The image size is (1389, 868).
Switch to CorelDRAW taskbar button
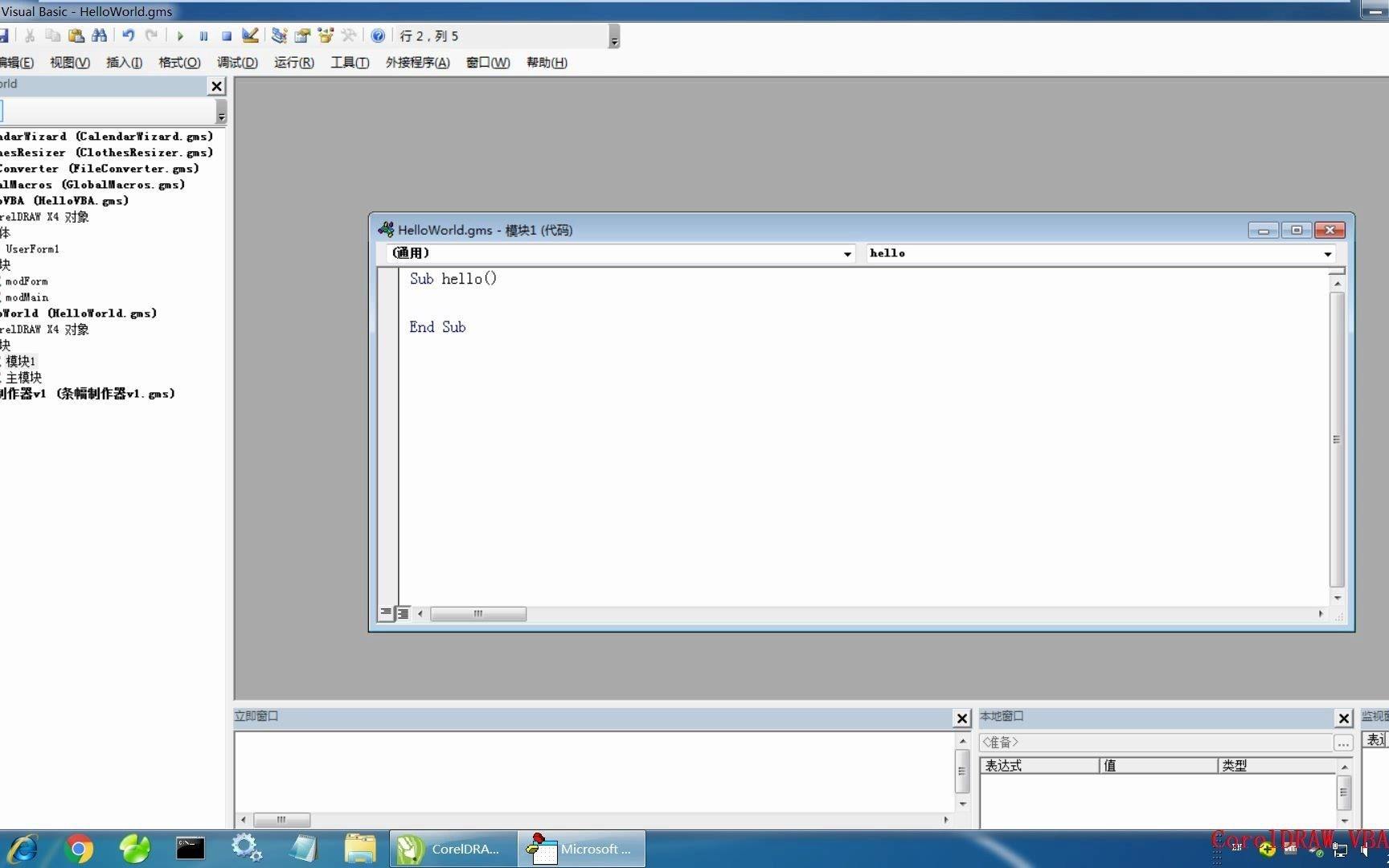(x=453, y=849)
